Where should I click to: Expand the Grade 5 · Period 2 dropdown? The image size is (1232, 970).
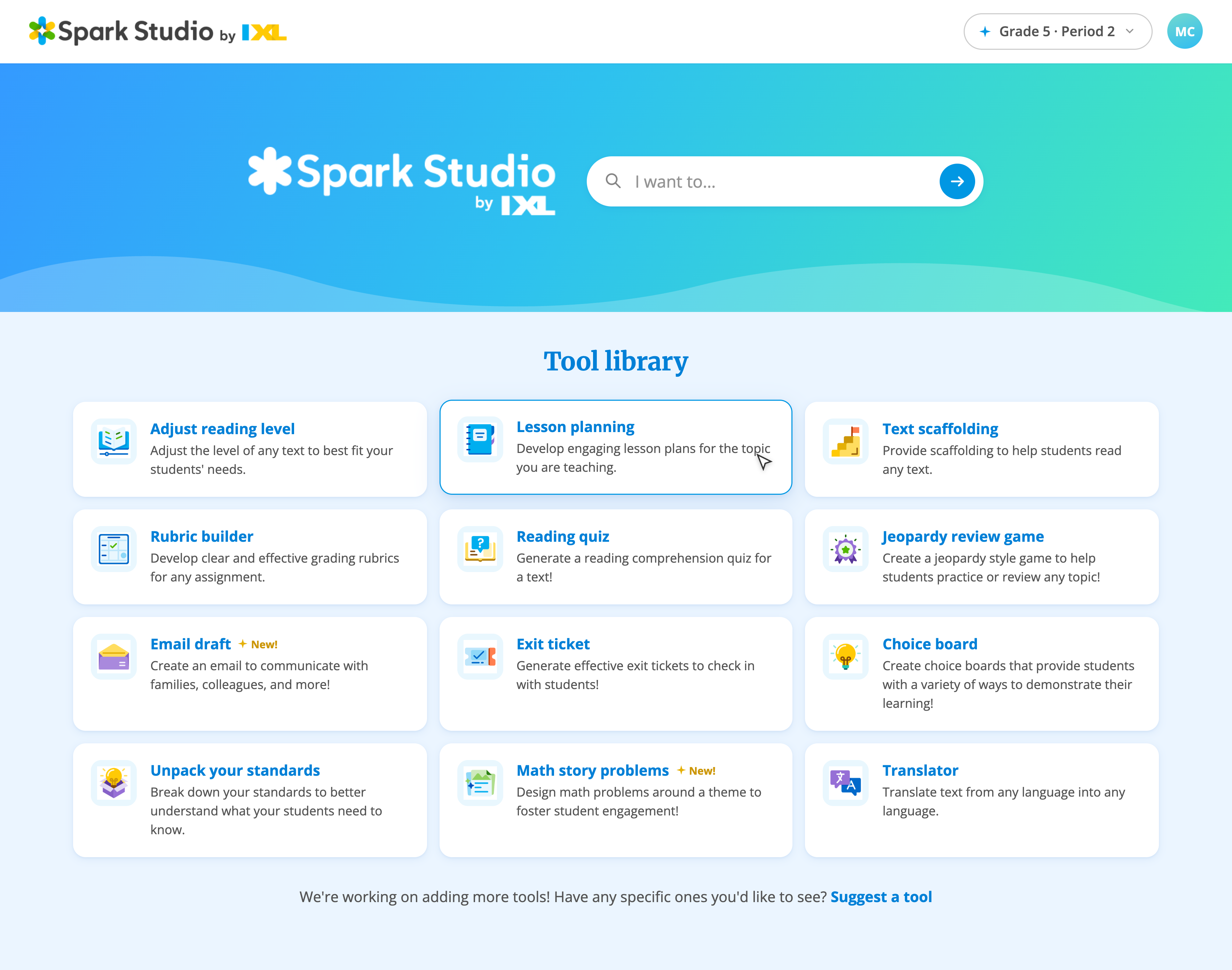coord(1058,32)
